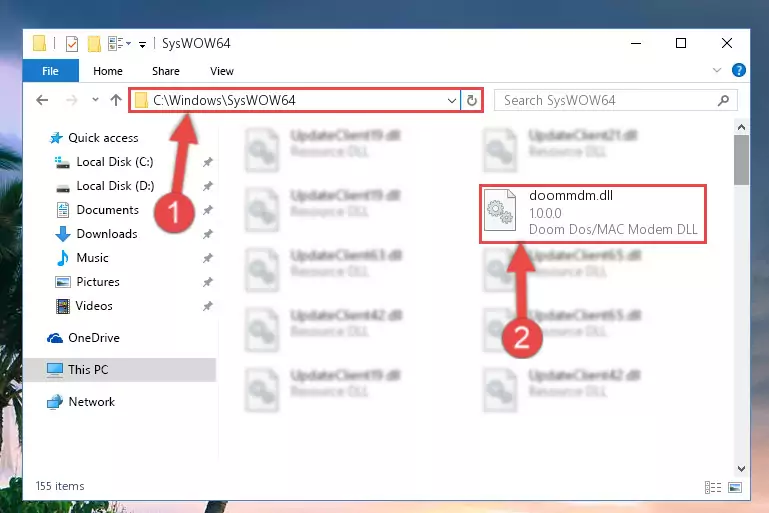Click the pin icon beside Music

(208, 258)
